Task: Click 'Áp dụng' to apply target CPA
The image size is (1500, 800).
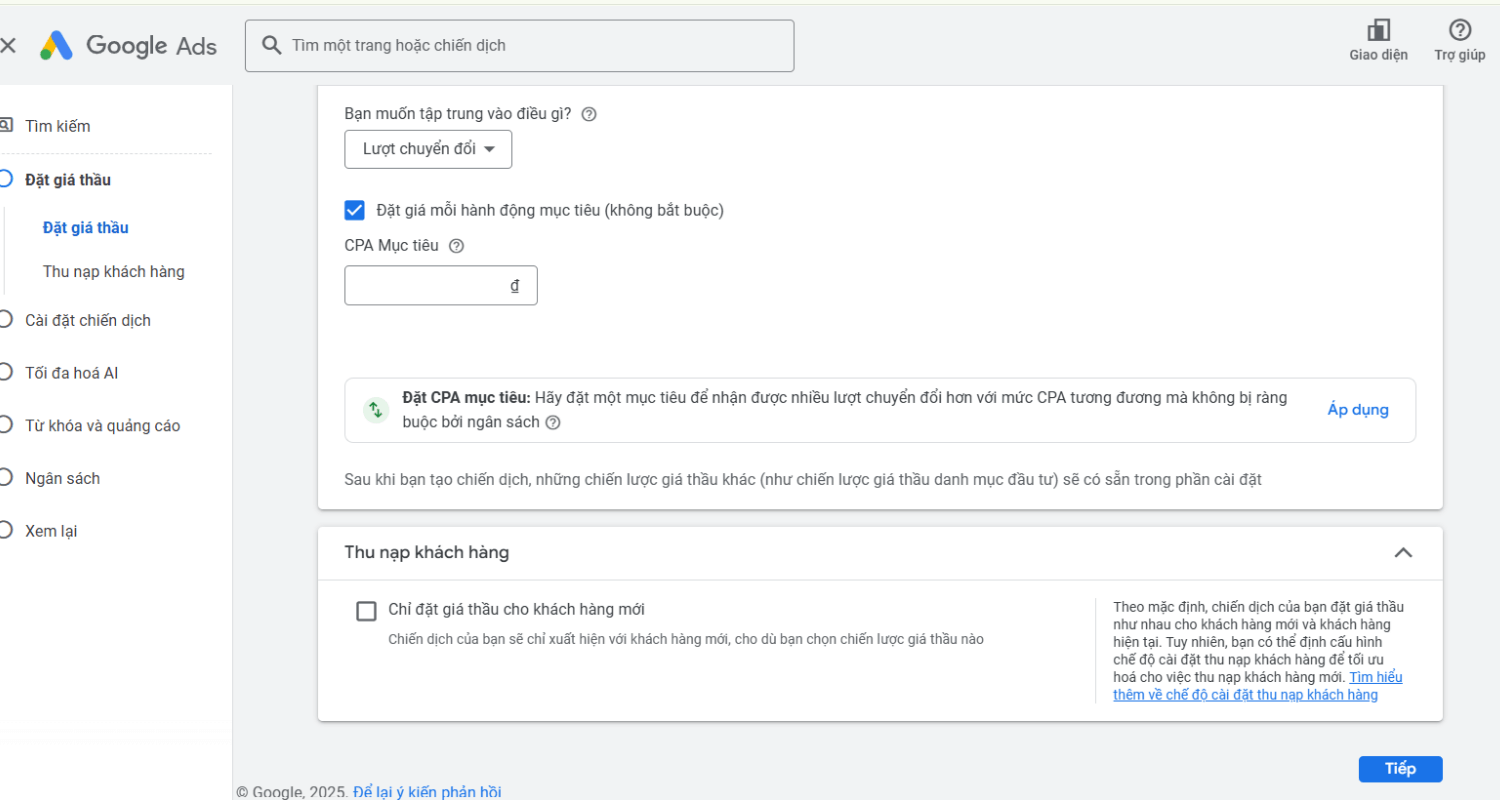Action: (1357, 410)
